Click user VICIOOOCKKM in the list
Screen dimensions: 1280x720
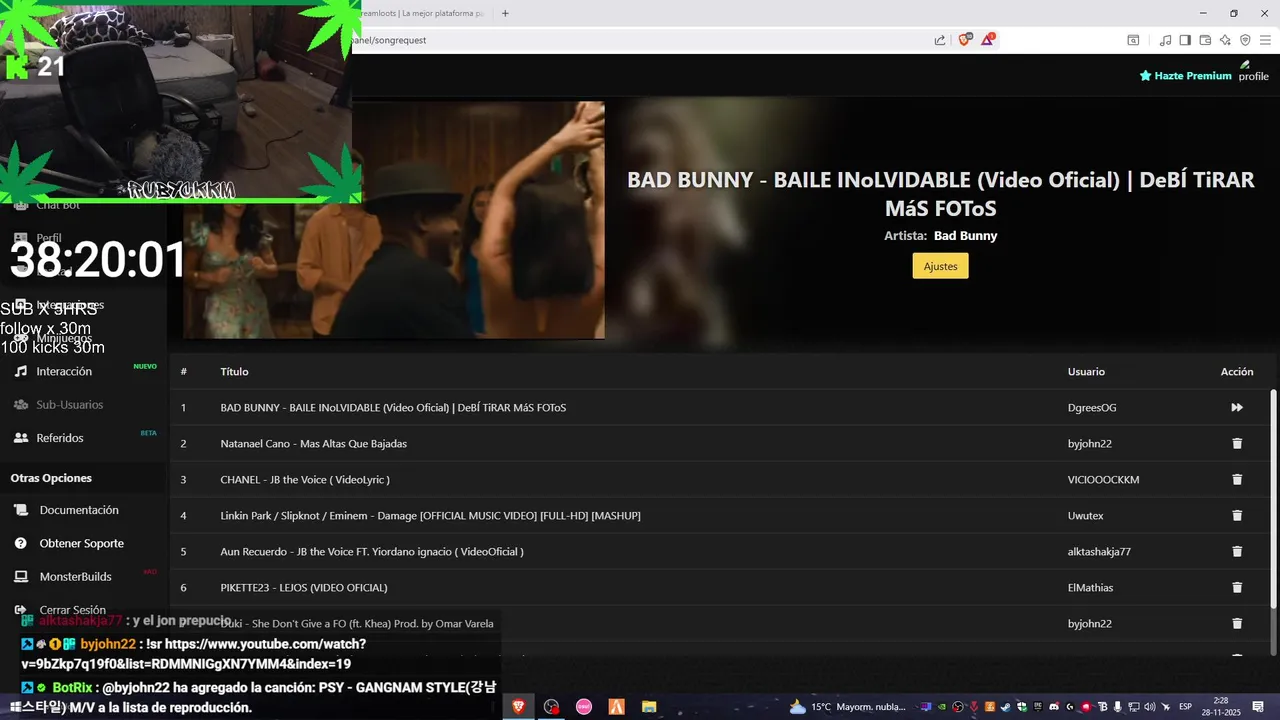(1103, 479)
